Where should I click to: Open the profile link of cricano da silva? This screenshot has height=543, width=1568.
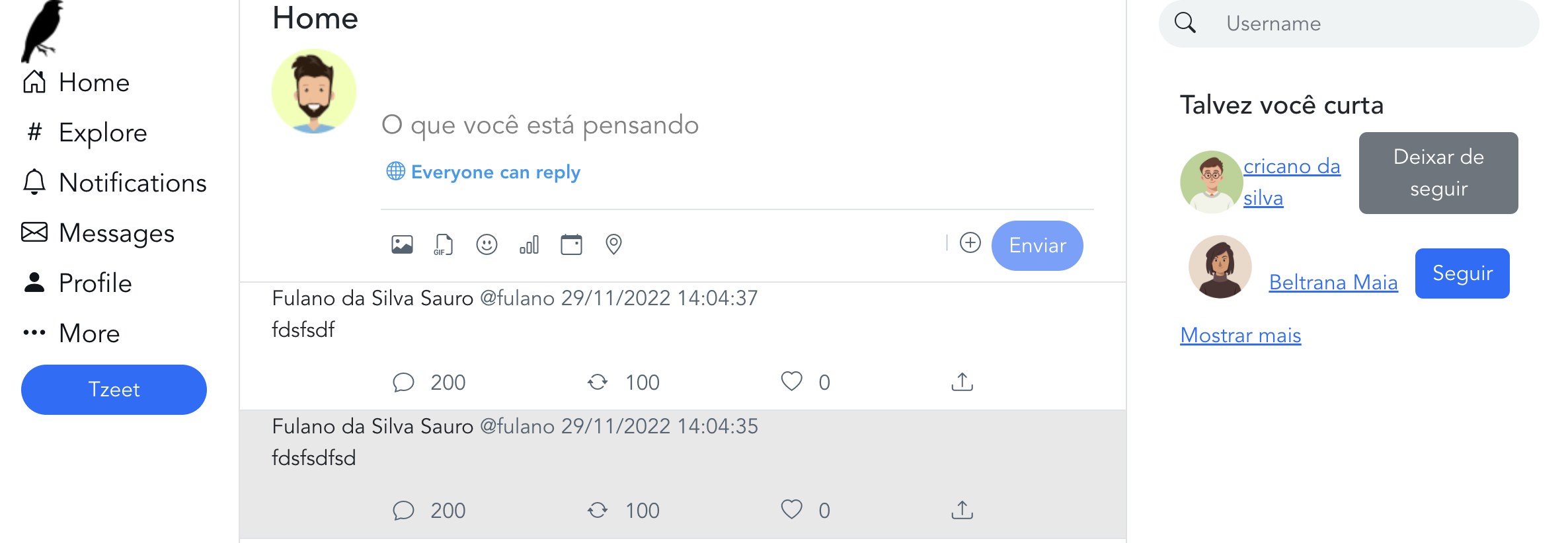[1292, 181]
